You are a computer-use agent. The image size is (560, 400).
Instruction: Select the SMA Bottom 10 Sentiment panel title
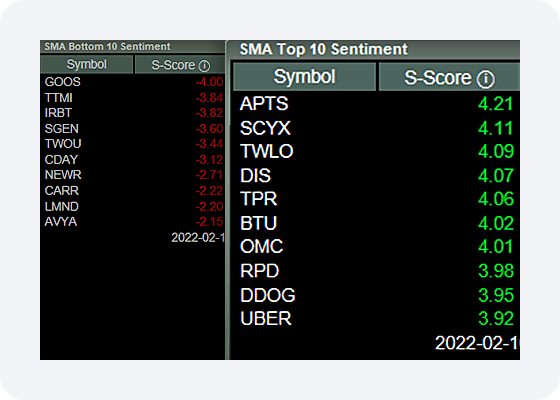pyautogui.click(x=107, y=47)
